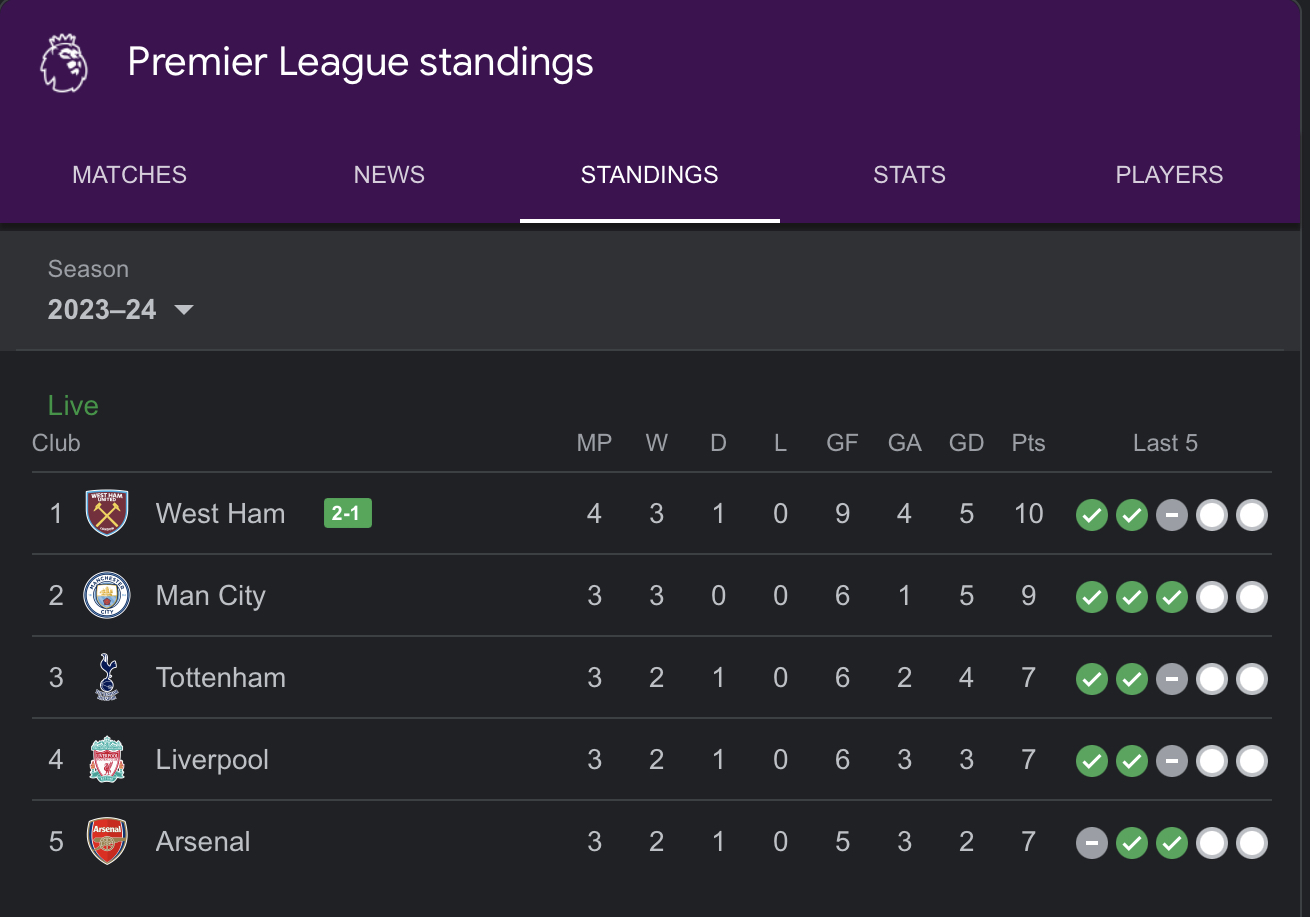
Task: Go to the Players tab
Action: [x=1169, y=175]
